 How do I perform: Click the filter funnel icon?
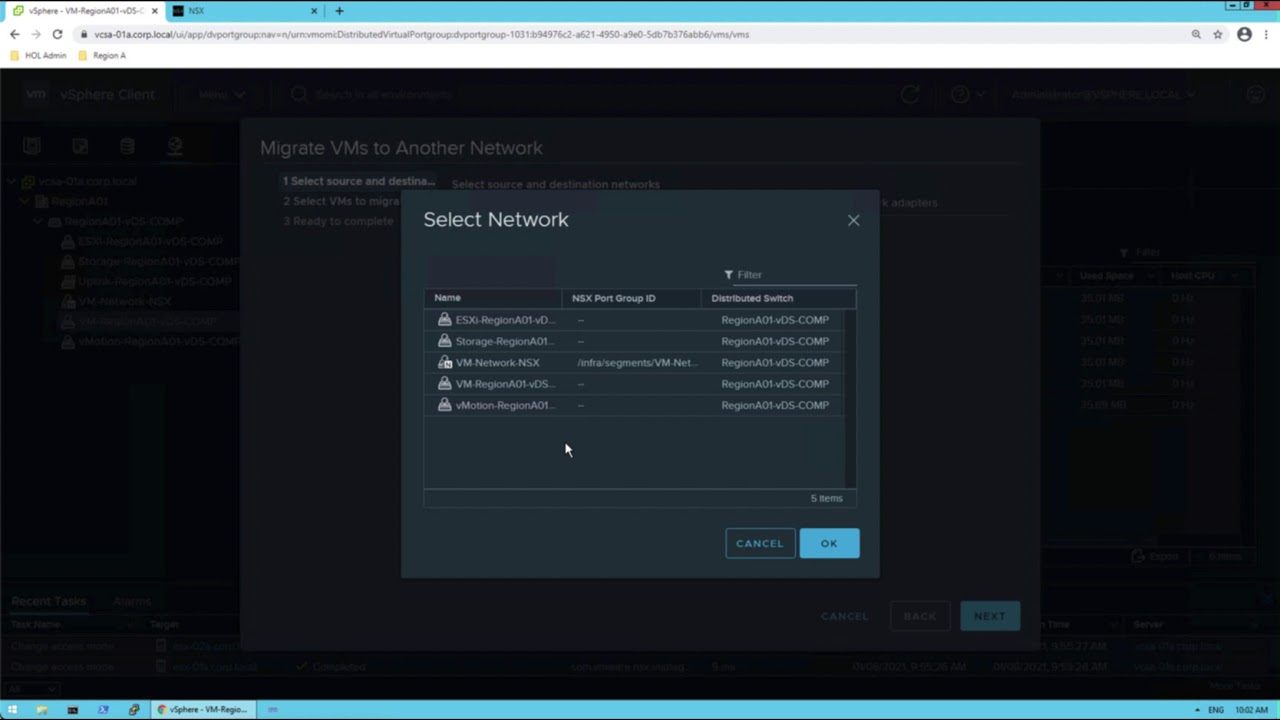pos(728,275)
